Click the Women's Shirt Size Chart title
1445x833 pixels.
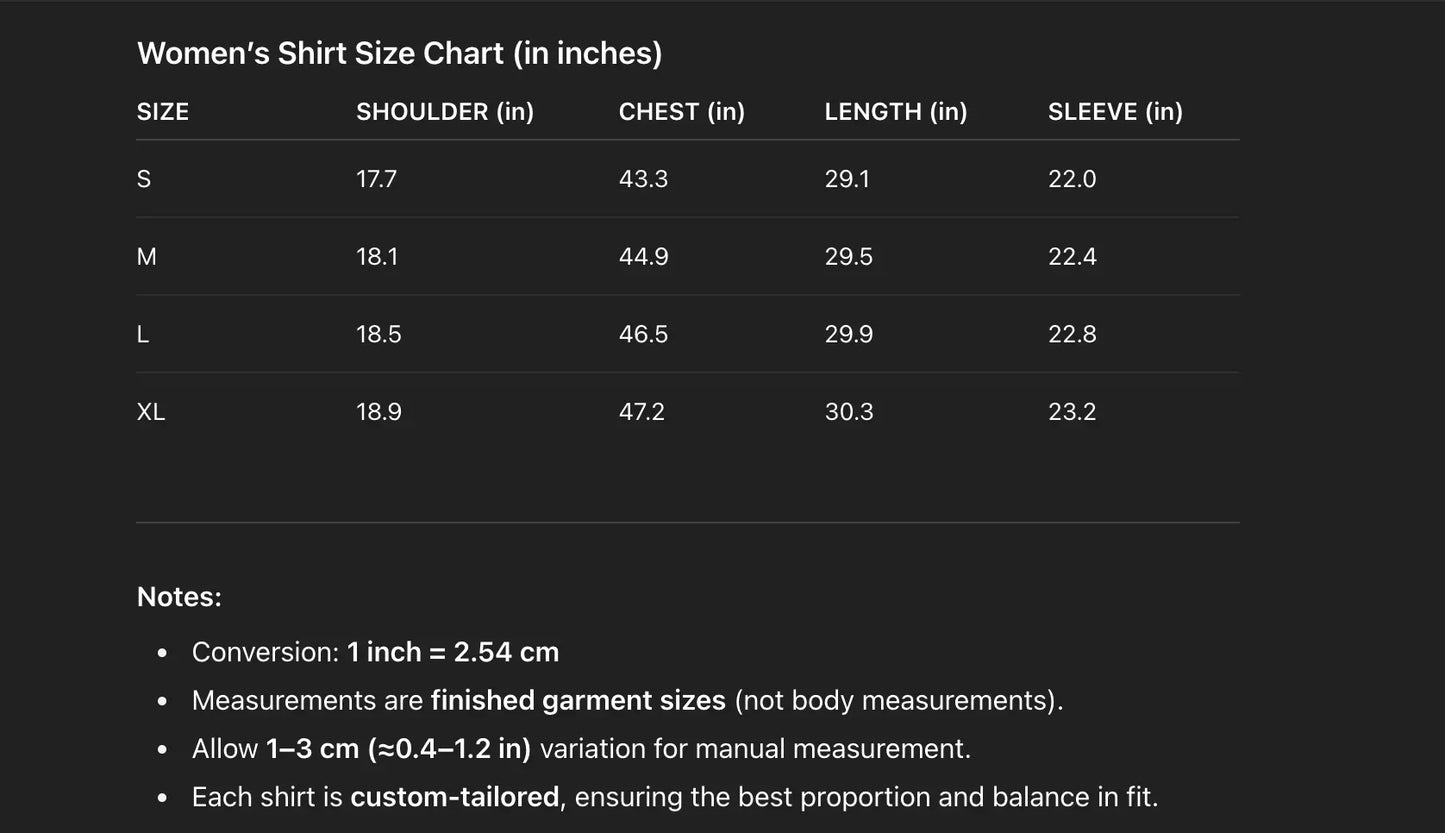pyautogui.click(x=399, y=53)
